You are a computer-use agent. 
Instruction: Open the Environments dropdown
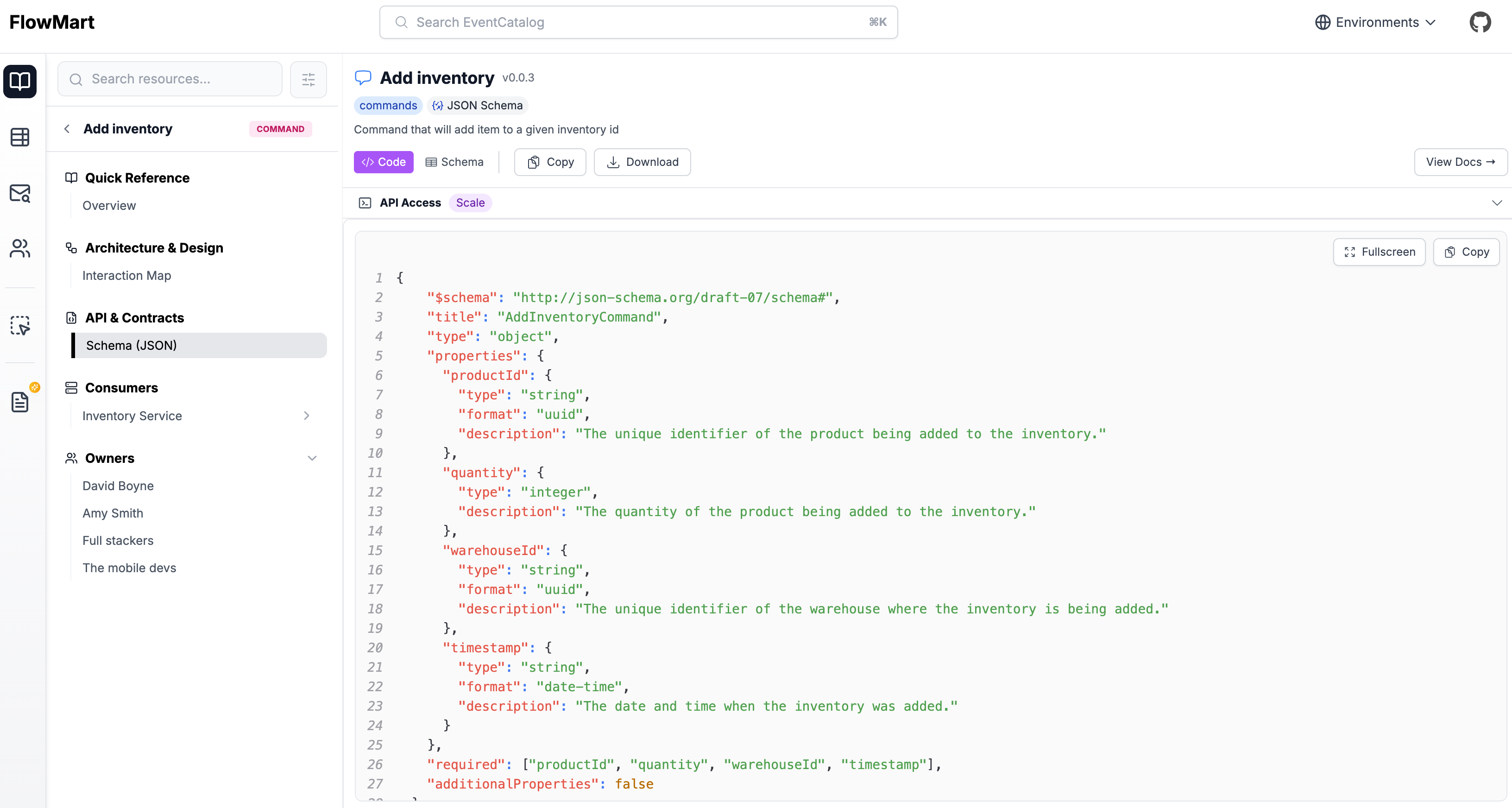click(x=1375, y=22)
